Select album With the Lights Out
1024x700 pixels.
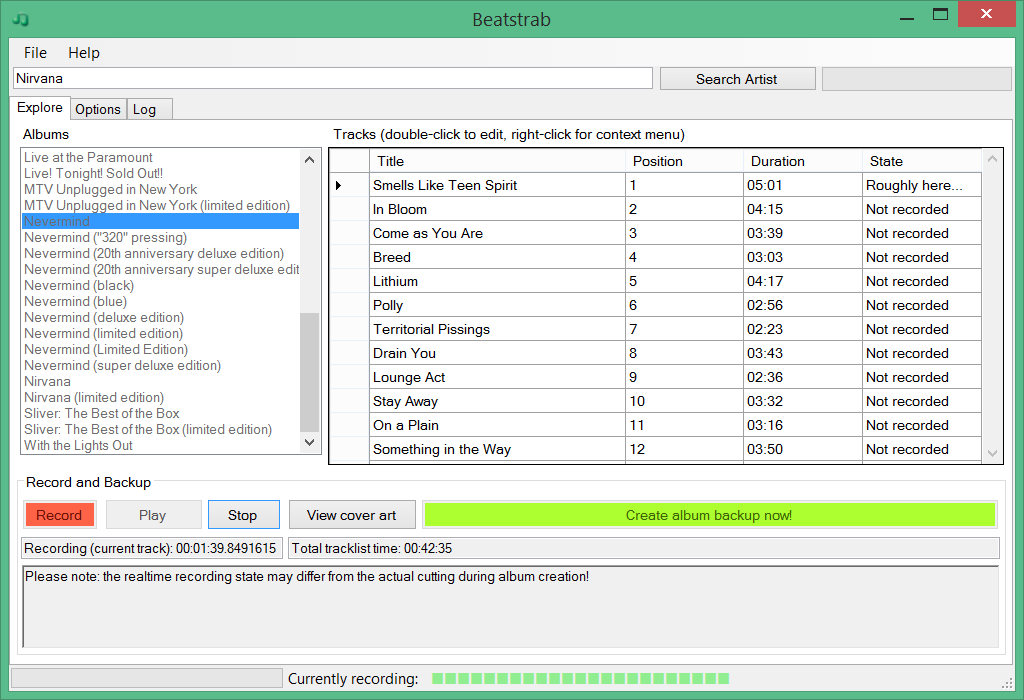[x=161, y=445]
